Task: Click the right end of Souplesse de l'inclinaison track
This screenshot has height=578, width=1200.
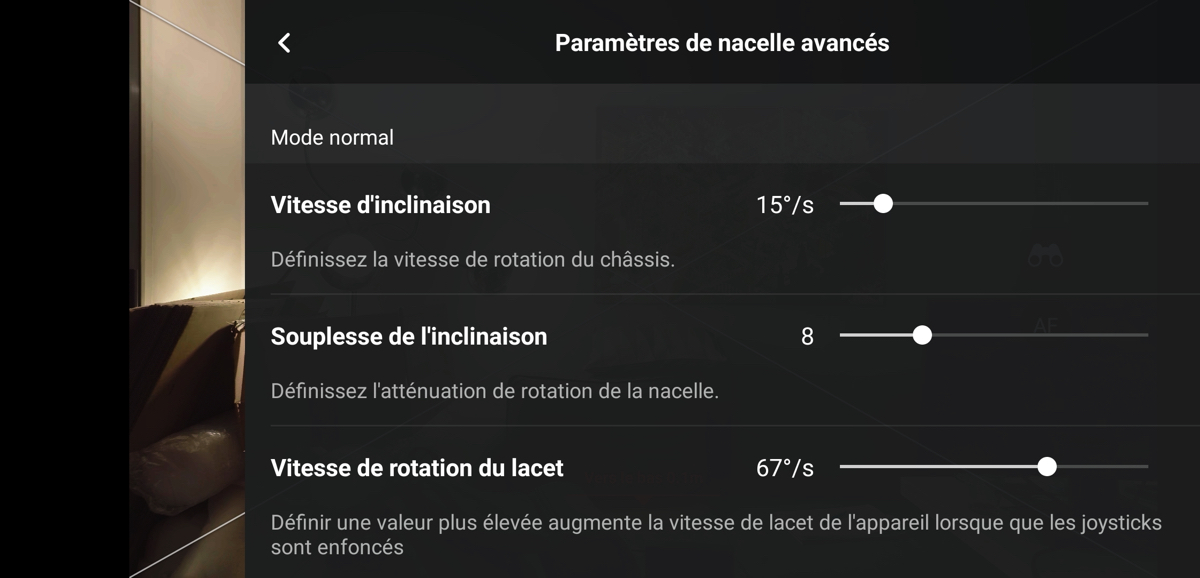Action: tap(1146, 336)
